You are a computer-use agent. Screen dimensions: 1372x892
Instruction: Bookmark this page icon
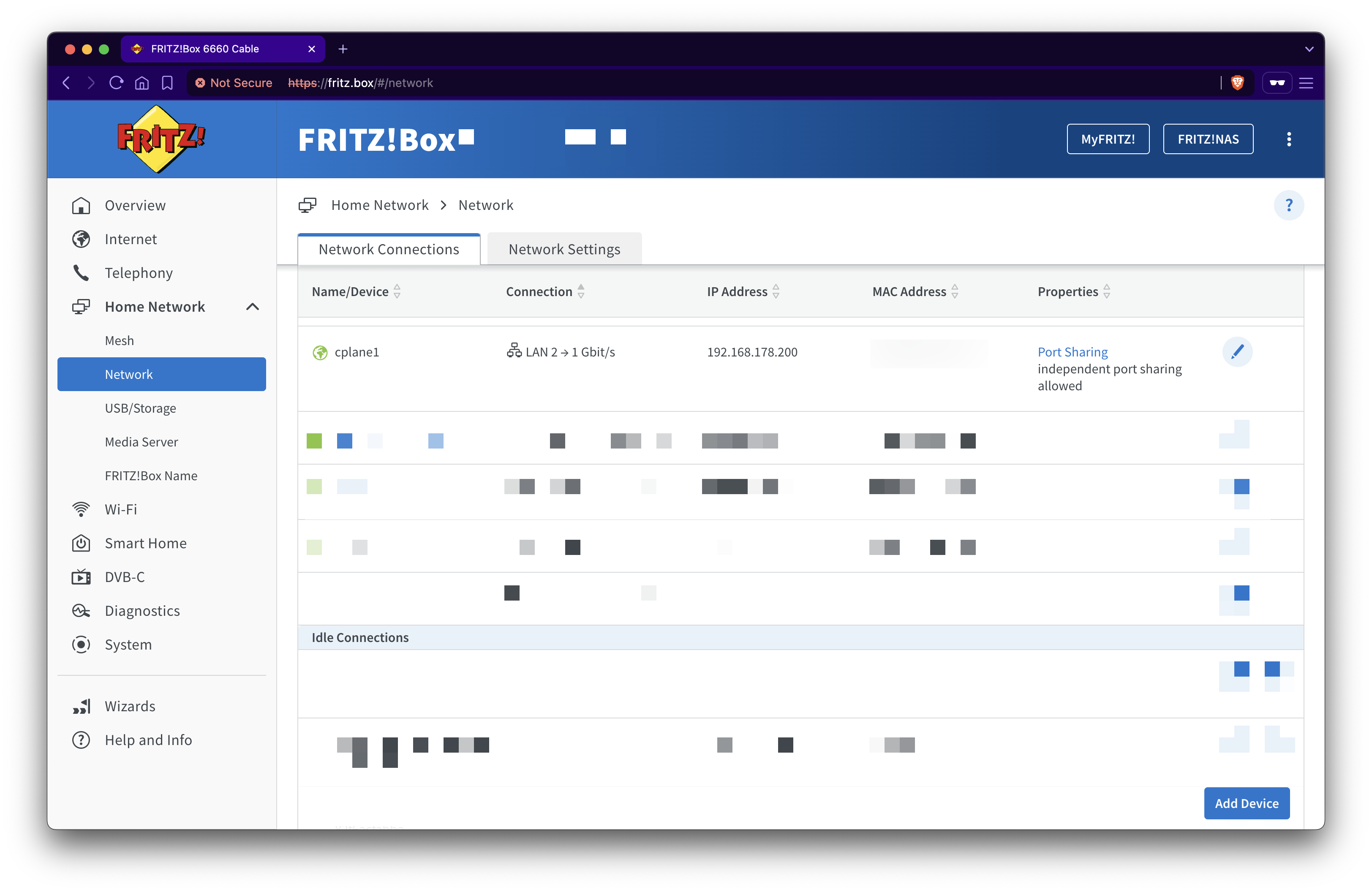point(167,82)
